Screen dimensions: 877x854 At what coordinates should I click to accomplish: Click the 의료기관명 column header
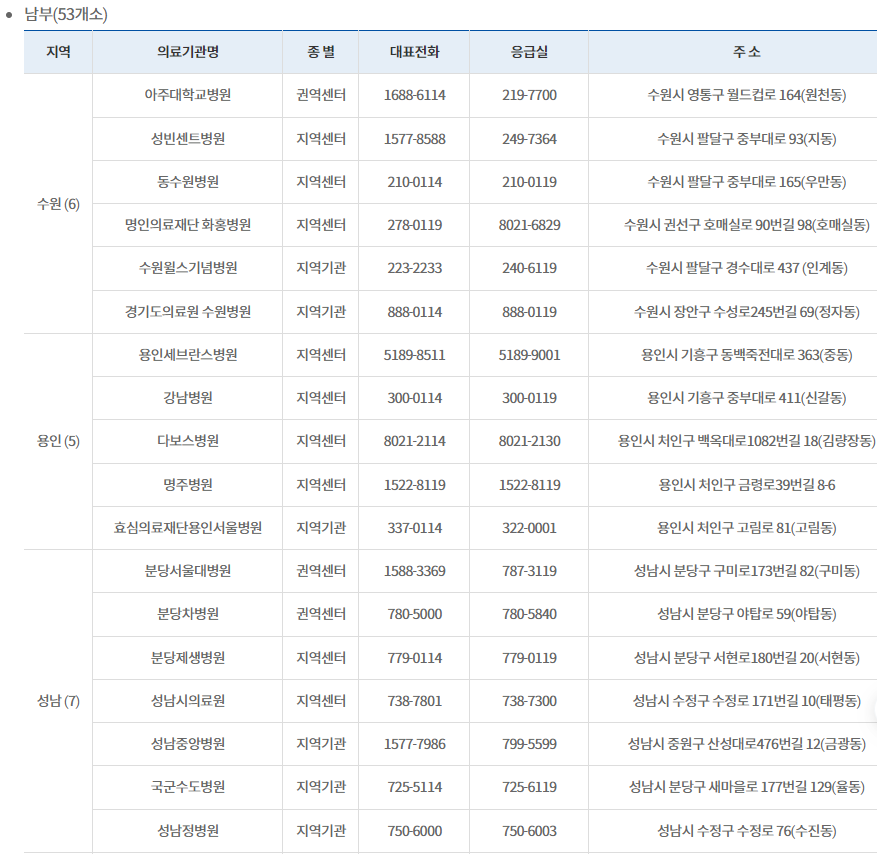coord(187,52)
